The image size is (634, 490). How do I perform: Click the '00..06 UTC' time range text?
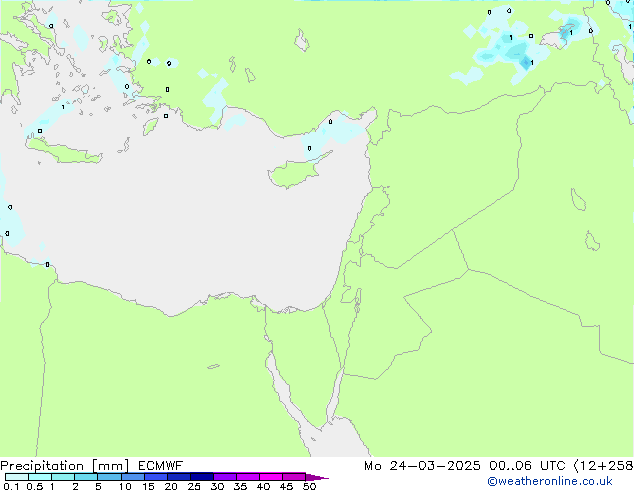point(526,466)
